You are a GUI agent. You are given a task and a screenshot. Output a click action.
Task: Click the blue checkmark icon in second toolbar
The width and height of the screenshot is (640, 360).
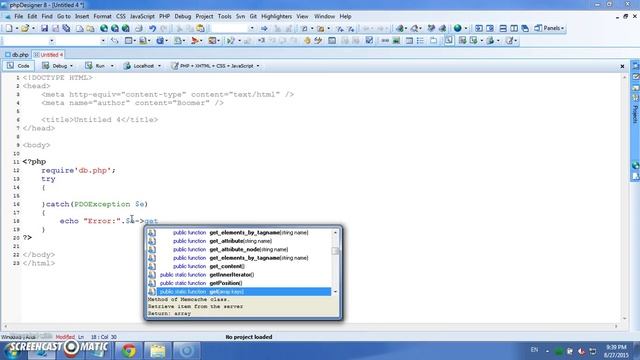point(369,40)
